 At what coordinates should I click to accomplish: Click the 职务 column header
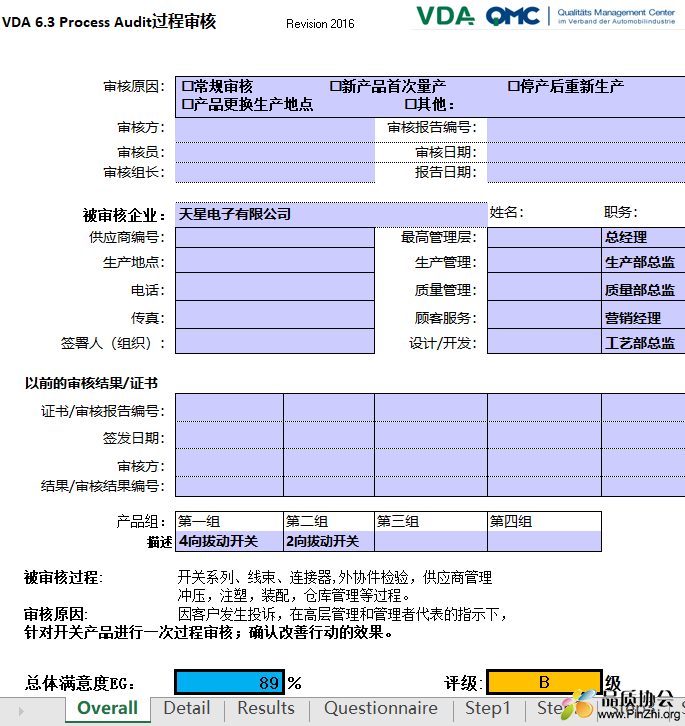pyautogui.click(x=621, y=212)
